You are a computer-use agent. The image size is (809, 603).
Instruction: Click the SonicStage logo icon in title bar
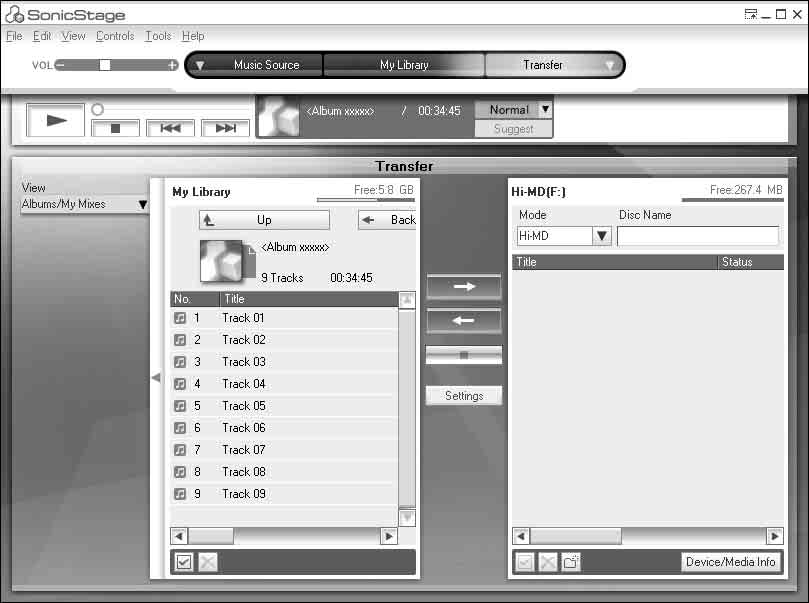14,14
